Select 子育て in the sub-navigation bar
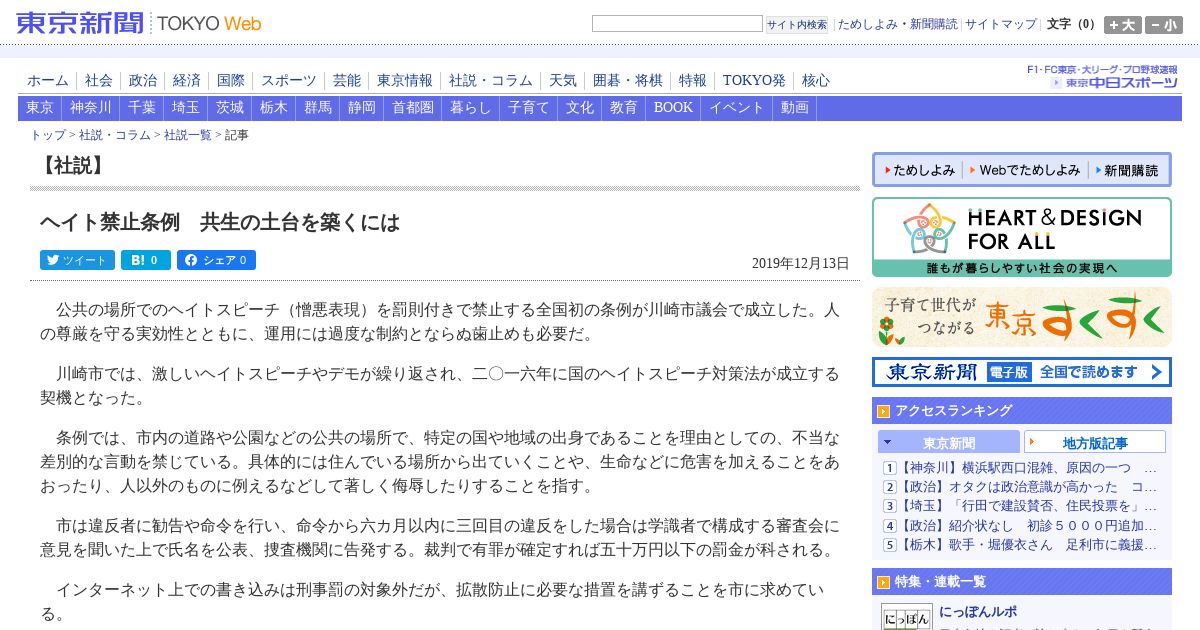1200x630 pixels. tap(529, 108)
